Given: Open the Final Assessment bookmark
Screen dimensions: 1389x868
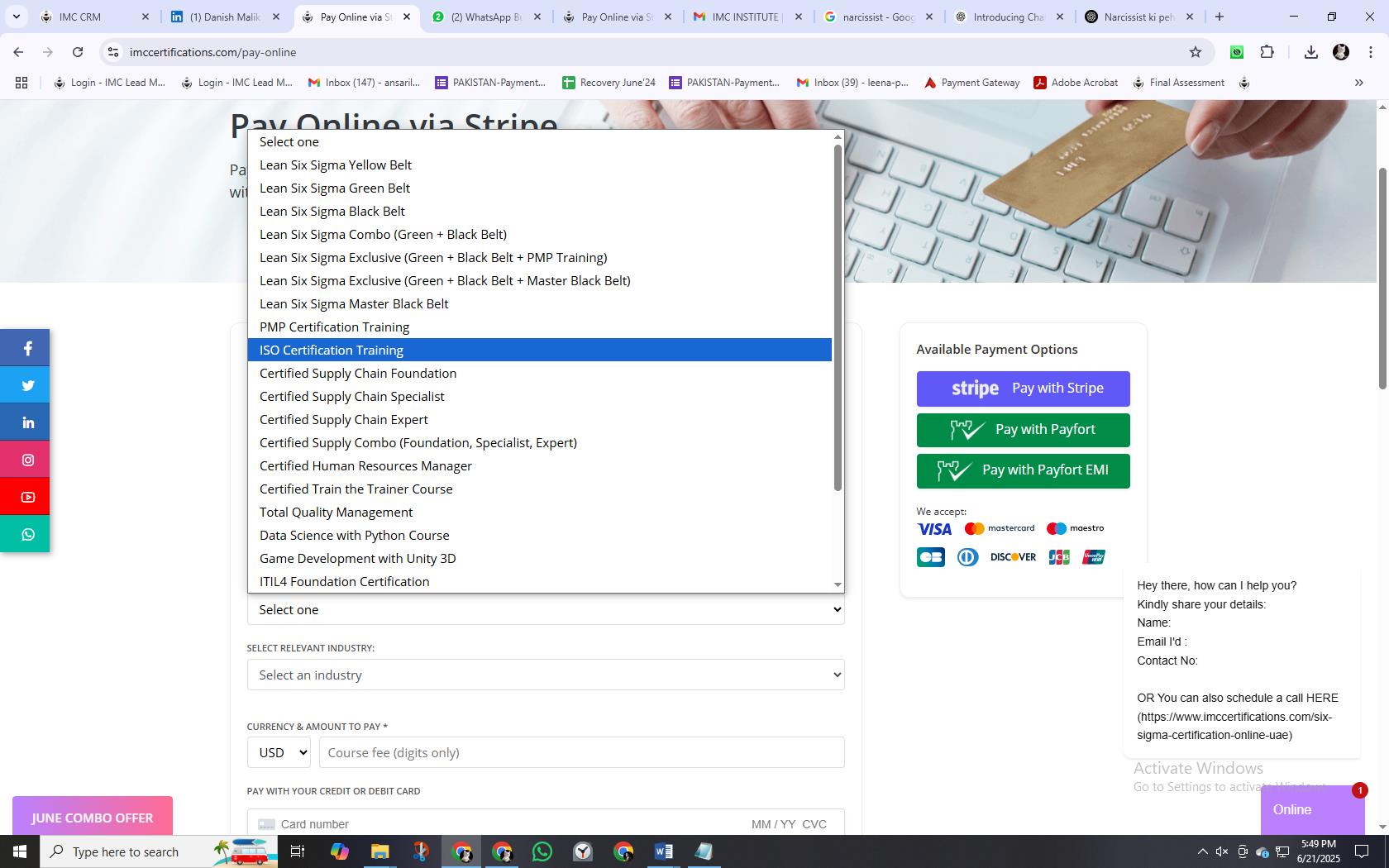Looking at the screenshot, I should 1178,83.
